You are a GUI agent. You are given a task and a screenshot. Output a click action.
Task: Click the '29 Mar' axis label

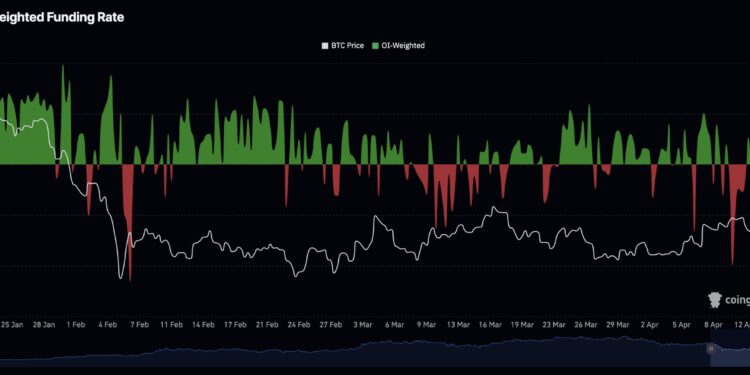(x=618, y=325)
